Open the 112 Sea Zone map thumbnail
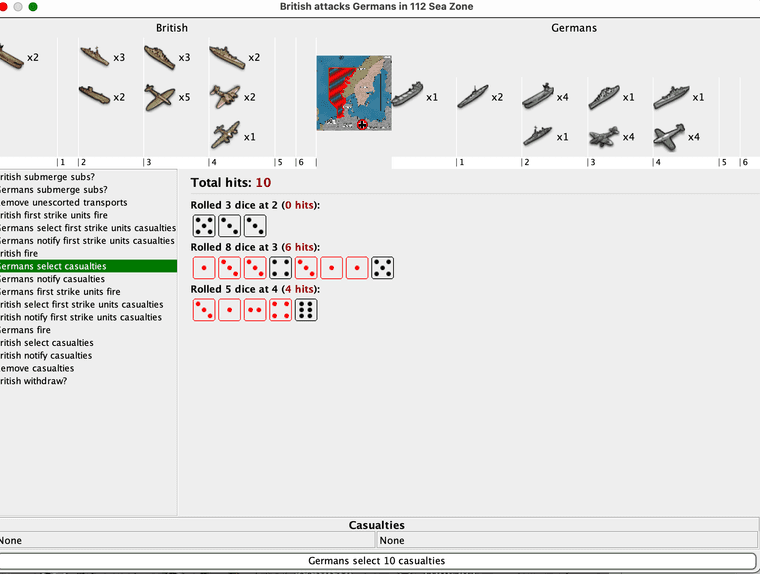The image size is (760, 574). tap(354, 93)
